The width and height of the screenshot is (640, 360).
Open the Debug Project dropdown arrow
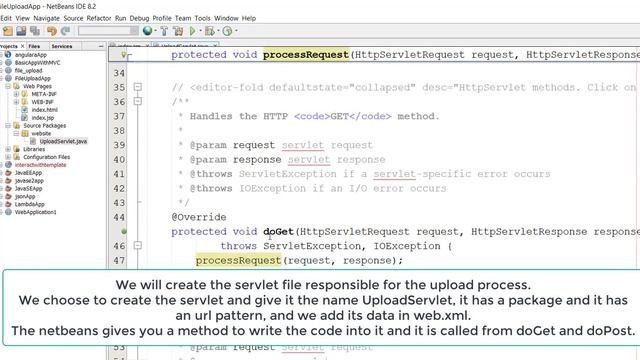pos(218,31)
